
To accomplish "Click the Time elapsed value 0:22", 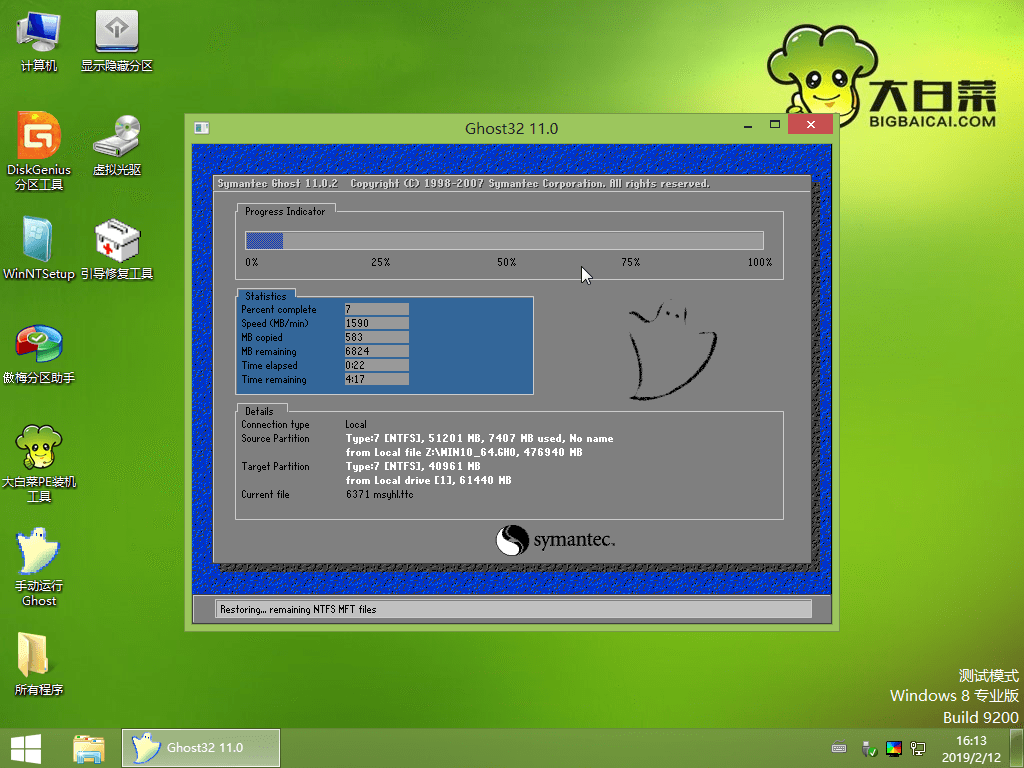I will pos(376,366).
